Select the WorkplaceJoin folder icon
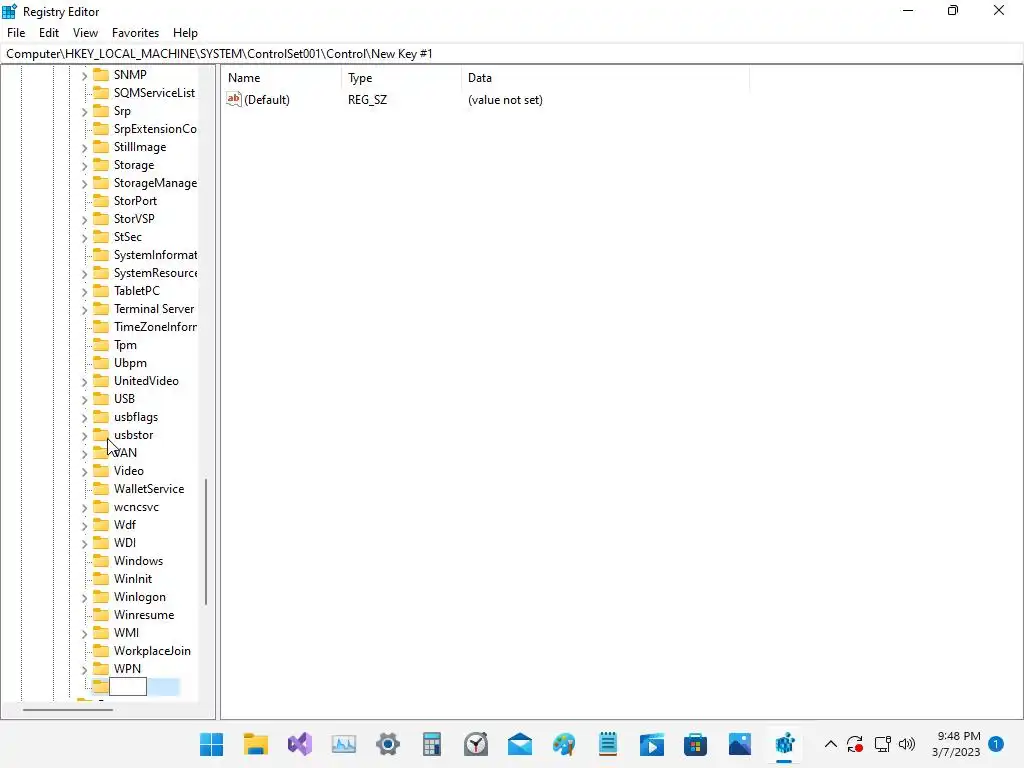 click(x=101, y=650)
